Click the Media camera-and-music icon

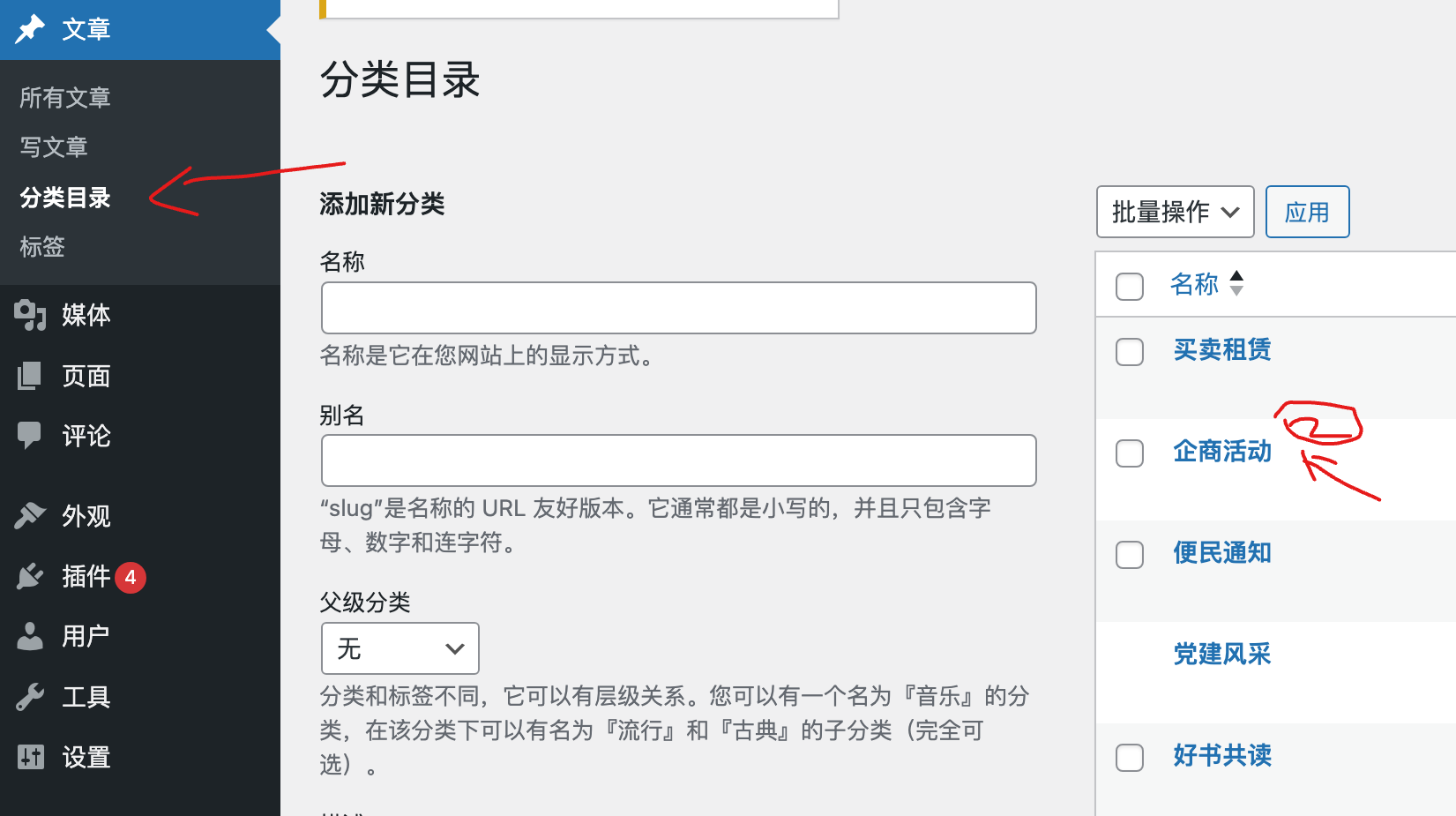pyautogui.click(x=30, y=315)
